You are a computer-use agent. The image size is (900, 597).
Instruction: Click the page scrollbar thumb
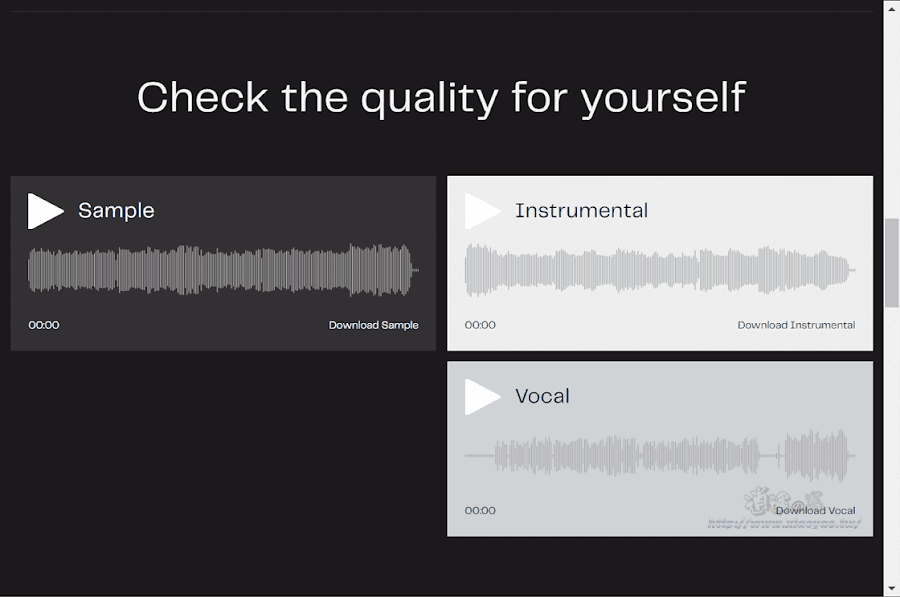click(x=891, y=263)
